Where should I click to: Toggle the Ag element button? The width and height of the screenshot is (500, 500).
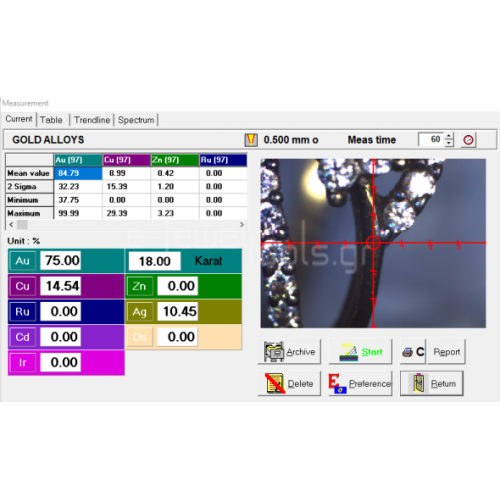[x=140, y=312]
